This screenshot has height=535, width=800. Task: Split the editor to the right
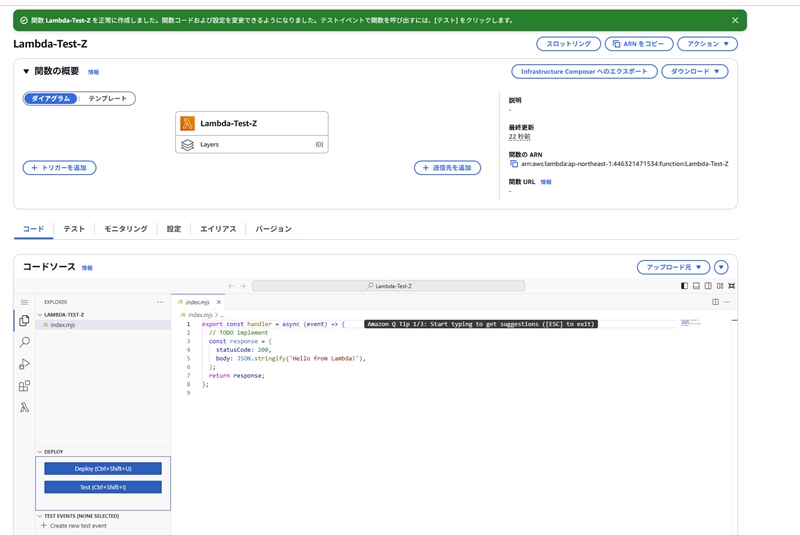[x=715, y=302]
